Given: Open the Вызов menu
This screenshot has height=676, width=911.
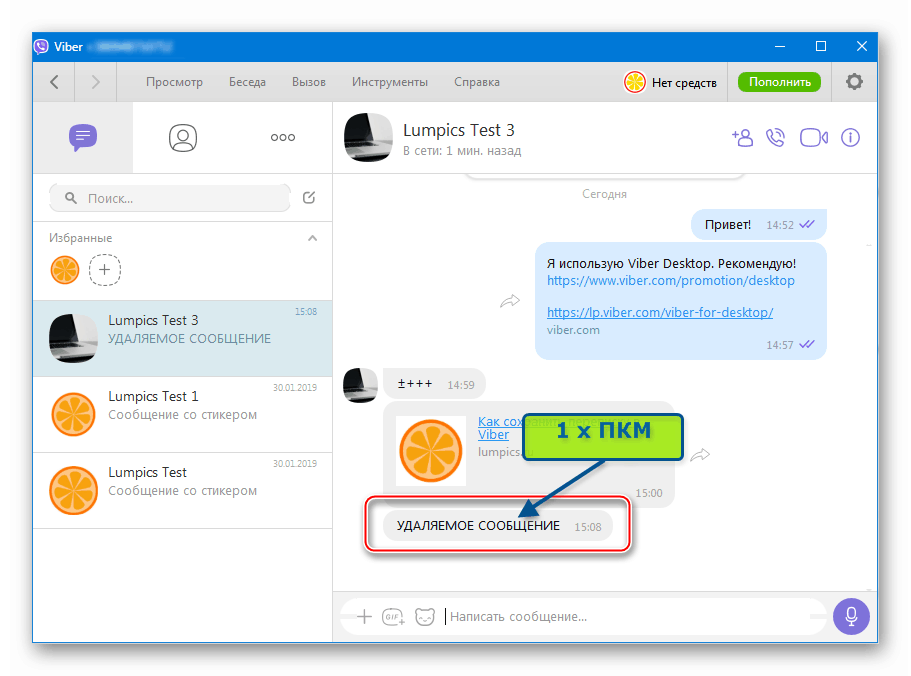Looking at the screenshot, I should pyautogui.click(x=309, y=82).
